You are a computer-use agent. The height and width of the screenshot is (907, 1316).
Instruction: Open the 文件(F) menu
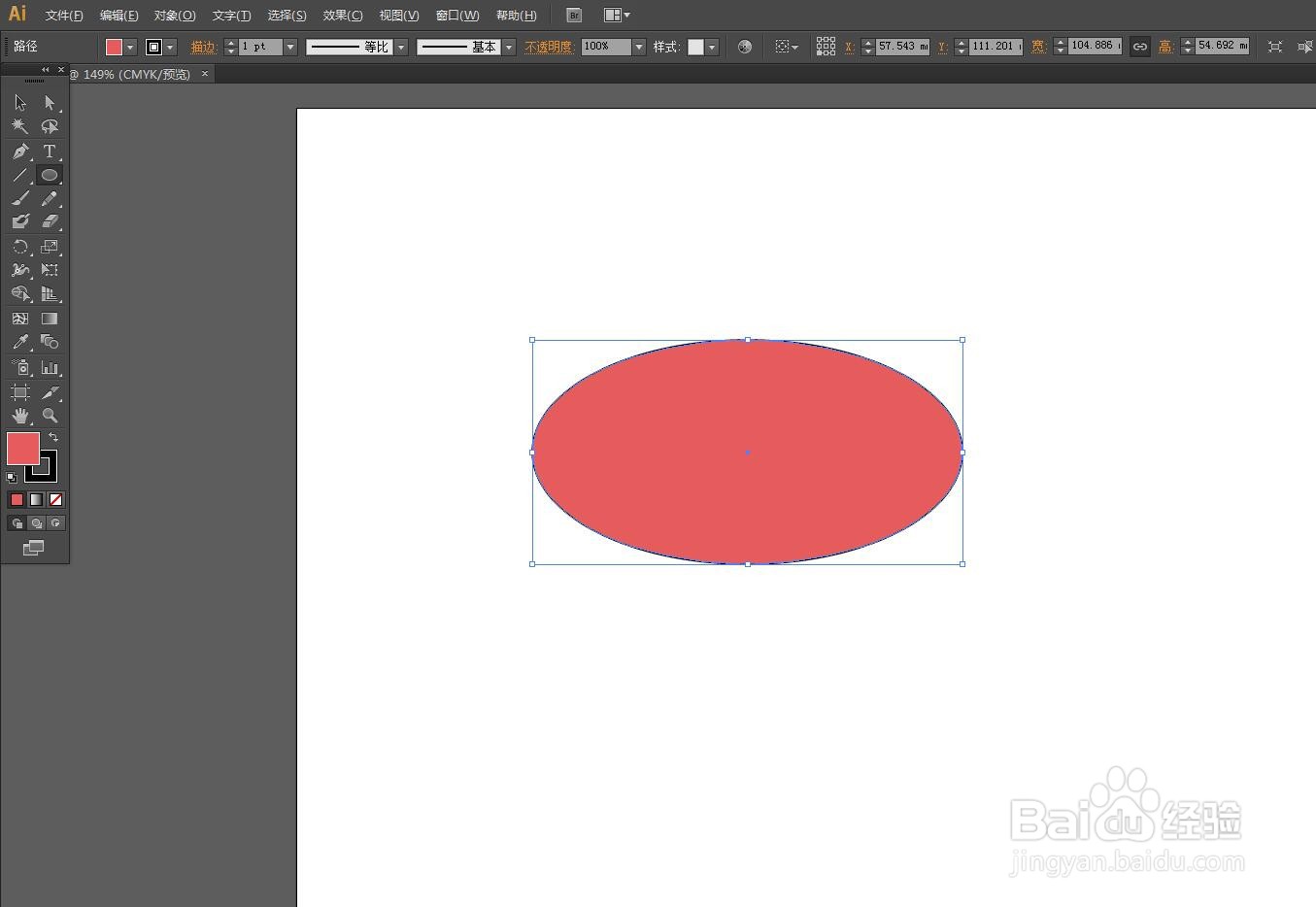point(64,16)
